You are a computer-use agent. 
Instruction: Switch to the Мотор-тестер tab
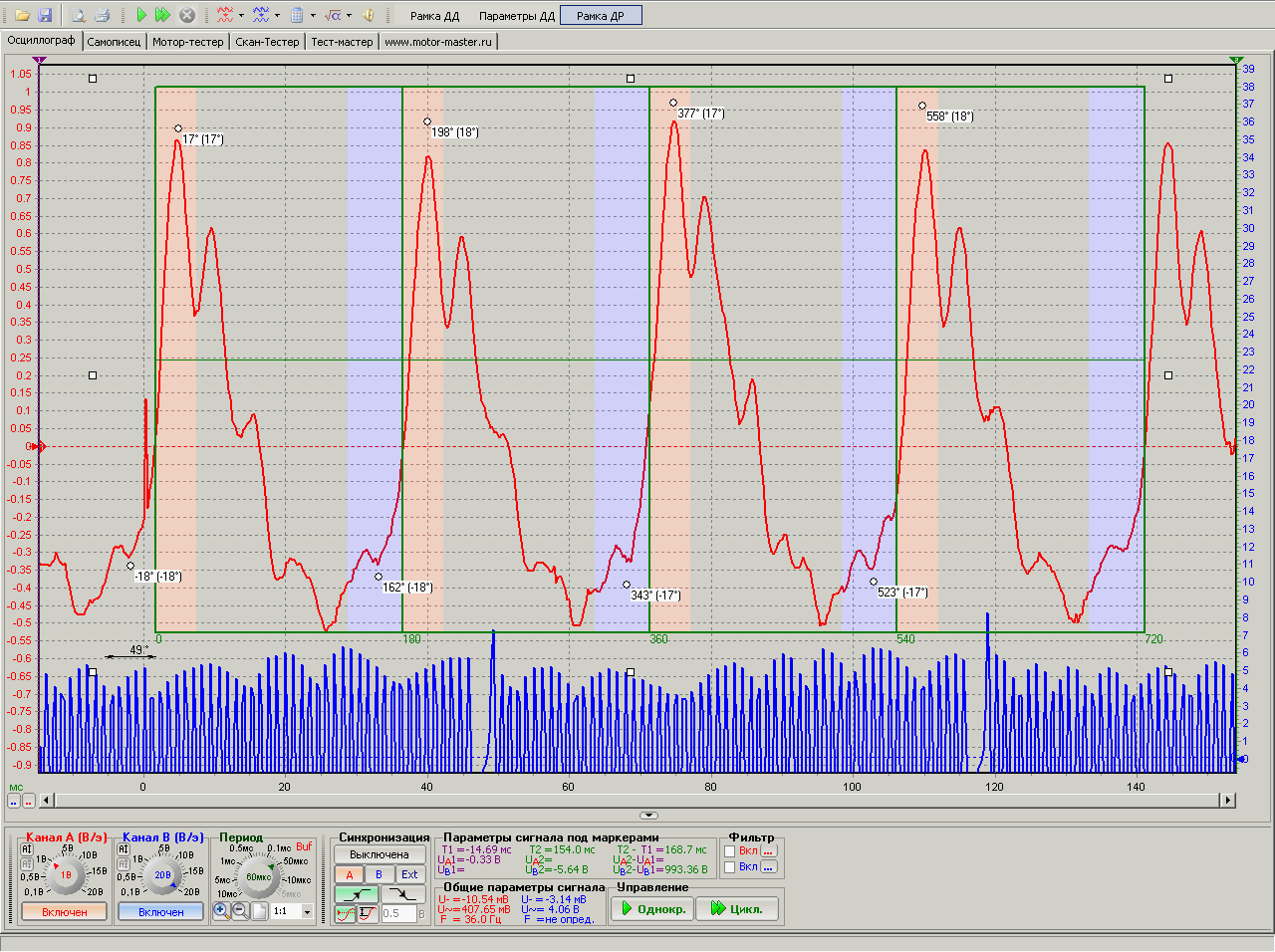pyautogui.click(x=187, y=42)
